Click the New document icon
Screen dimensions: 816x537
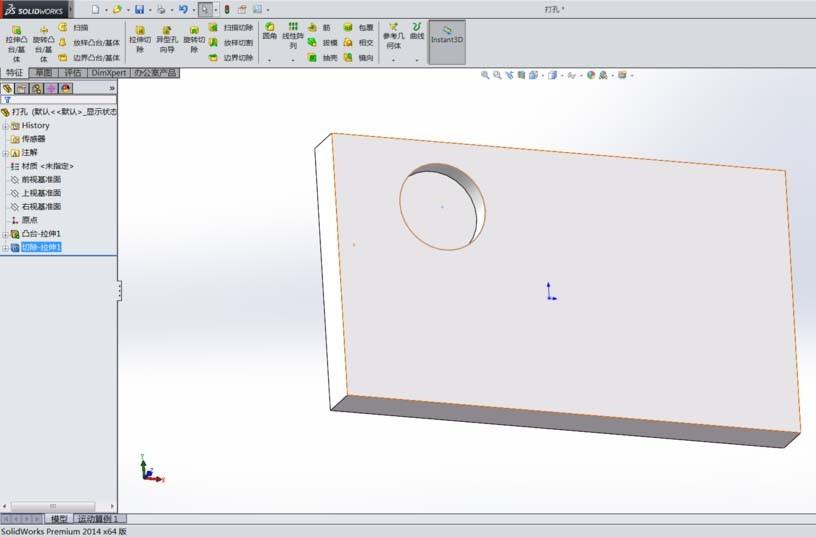(x=95, y=9)
